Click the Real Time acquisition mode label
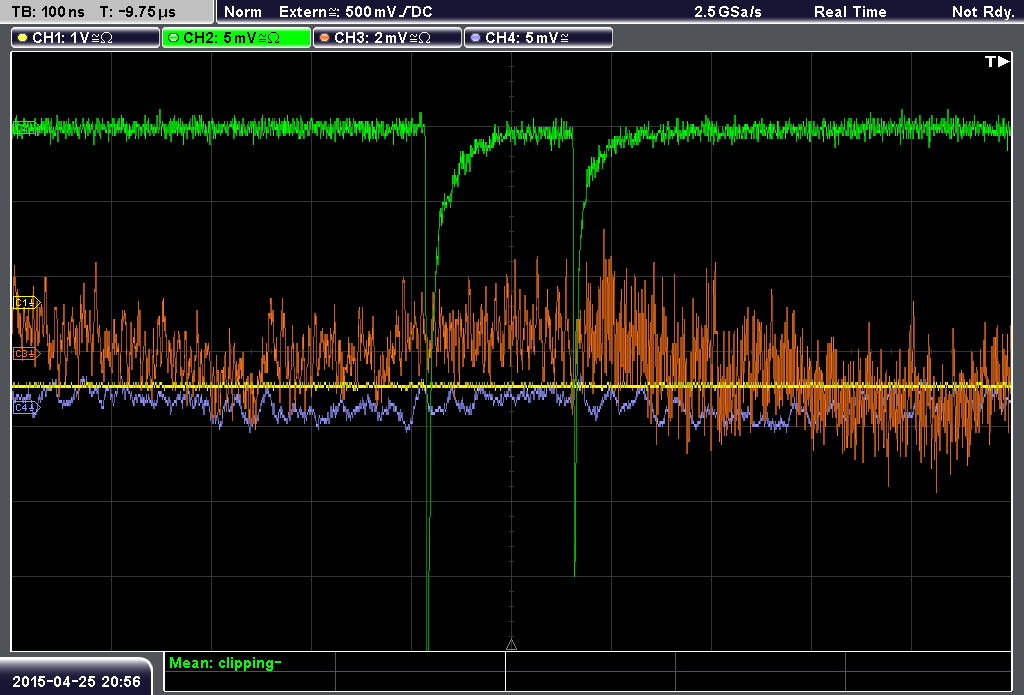1024x695 pixels. point(850,12)
